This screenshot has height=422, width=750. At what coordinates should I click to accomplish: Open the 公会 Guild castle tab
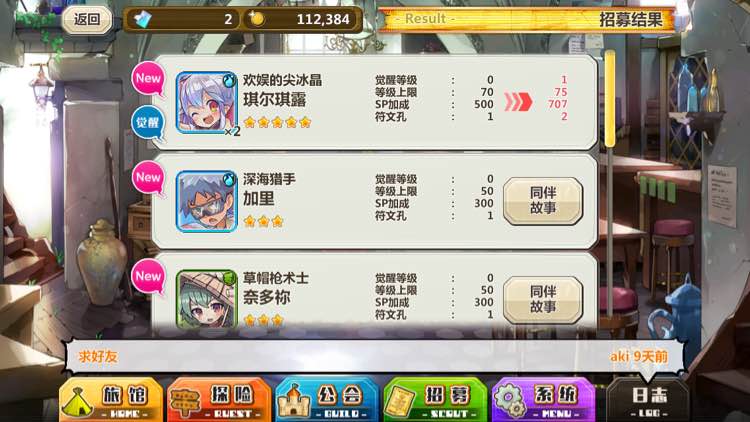click(x=327, y=400)
